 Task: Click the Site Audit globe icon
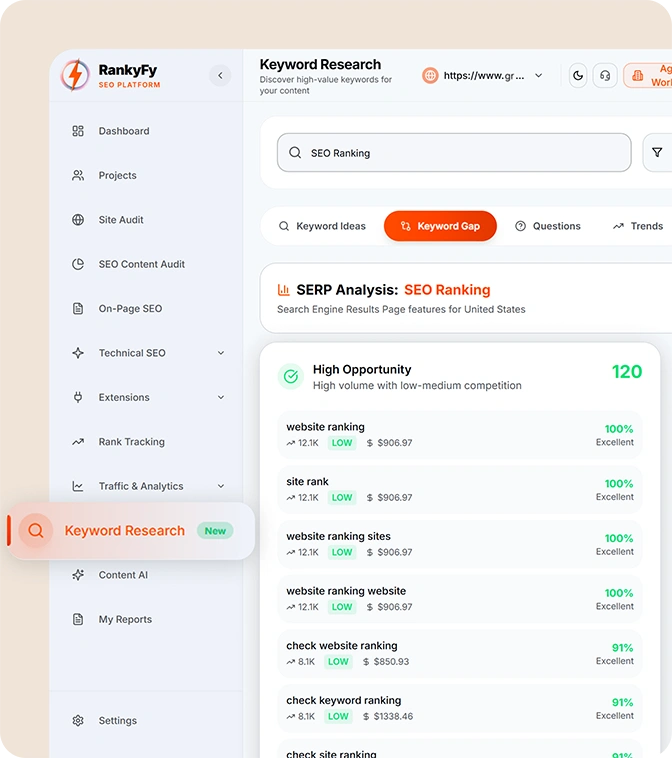pyautogui.click(x=78, y=220)
